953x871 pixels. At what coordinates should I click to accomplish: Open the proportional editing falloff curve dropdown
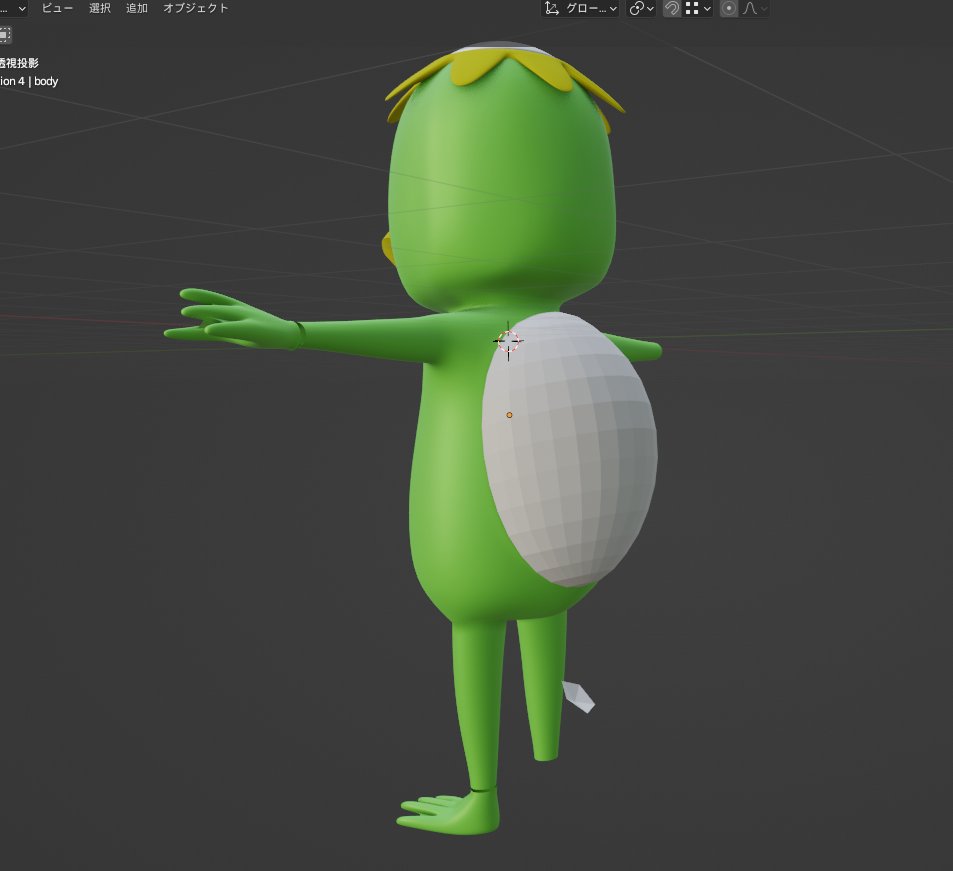coord(754,9)
